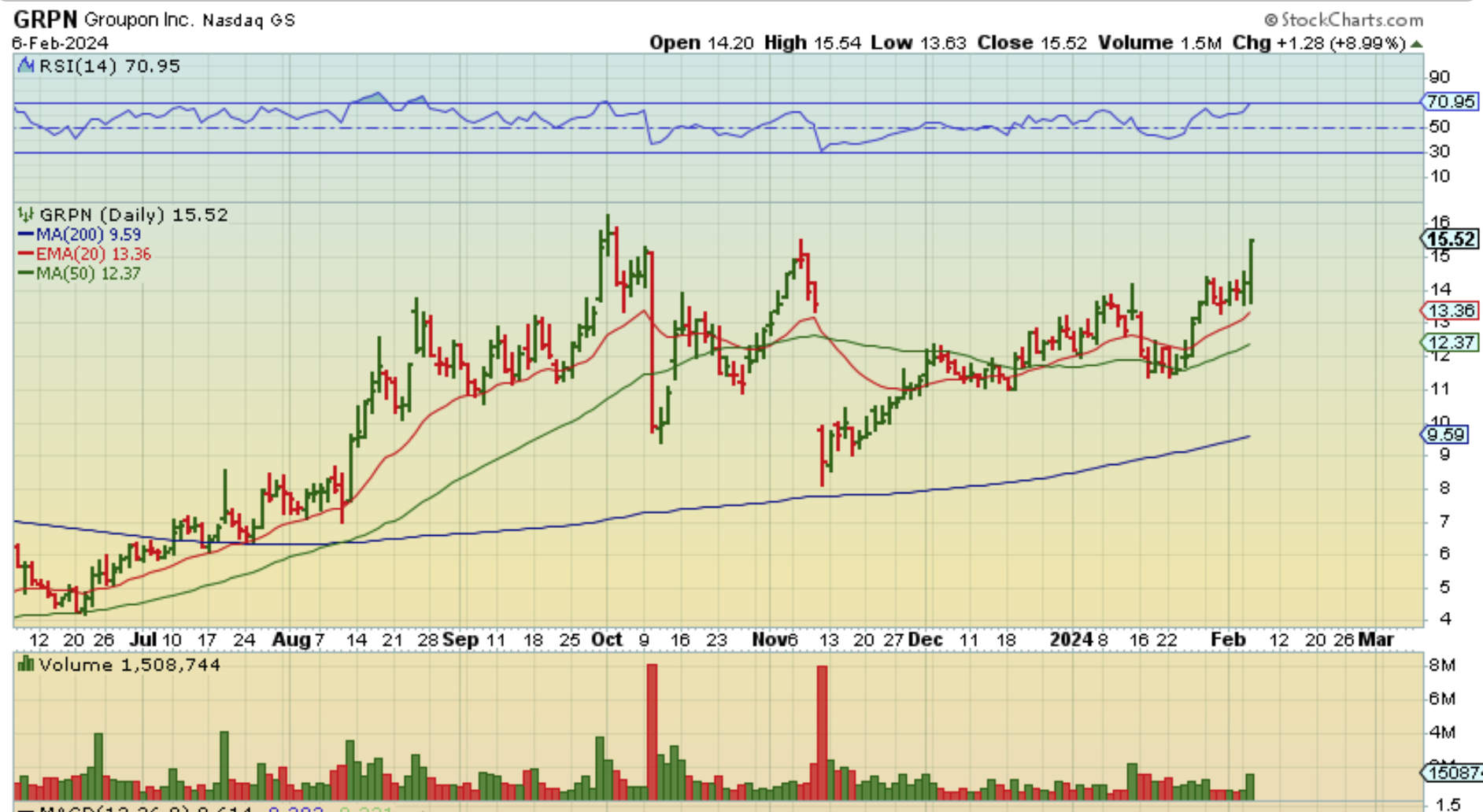Click the Volume panel bar-chart icon

[x=26, y=665]
